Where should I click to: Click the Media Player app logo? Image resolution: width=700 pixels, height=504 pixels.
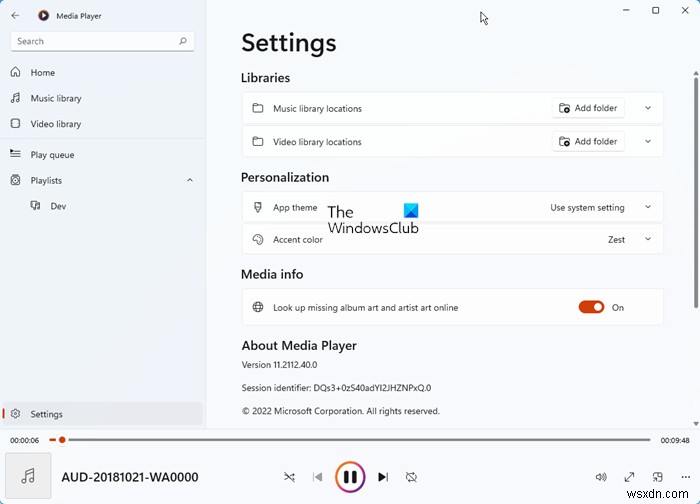pos(43,16)
